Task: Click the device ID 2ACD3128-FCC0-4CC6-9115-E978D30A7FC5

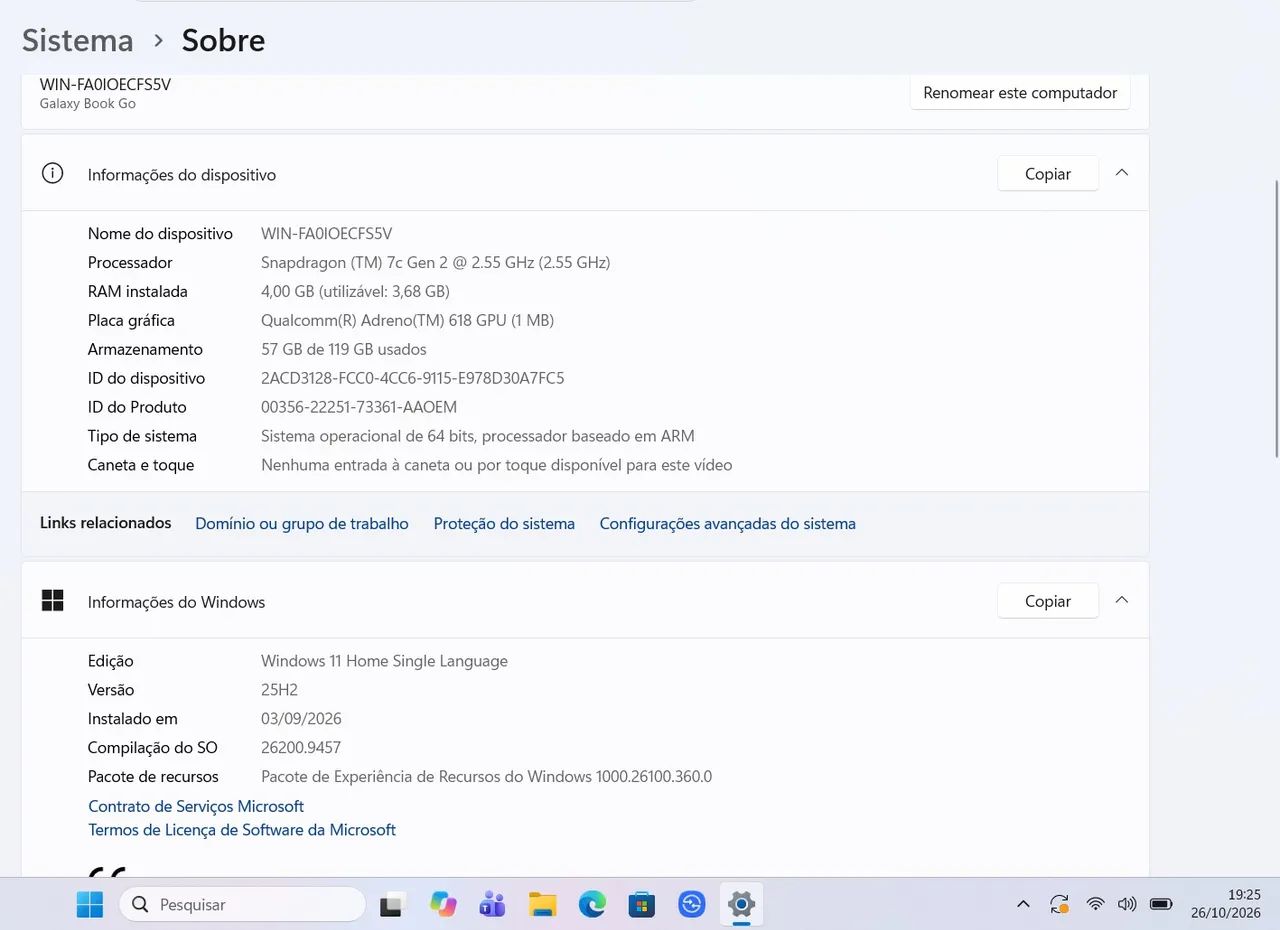Action: click(x=413, y=378)
